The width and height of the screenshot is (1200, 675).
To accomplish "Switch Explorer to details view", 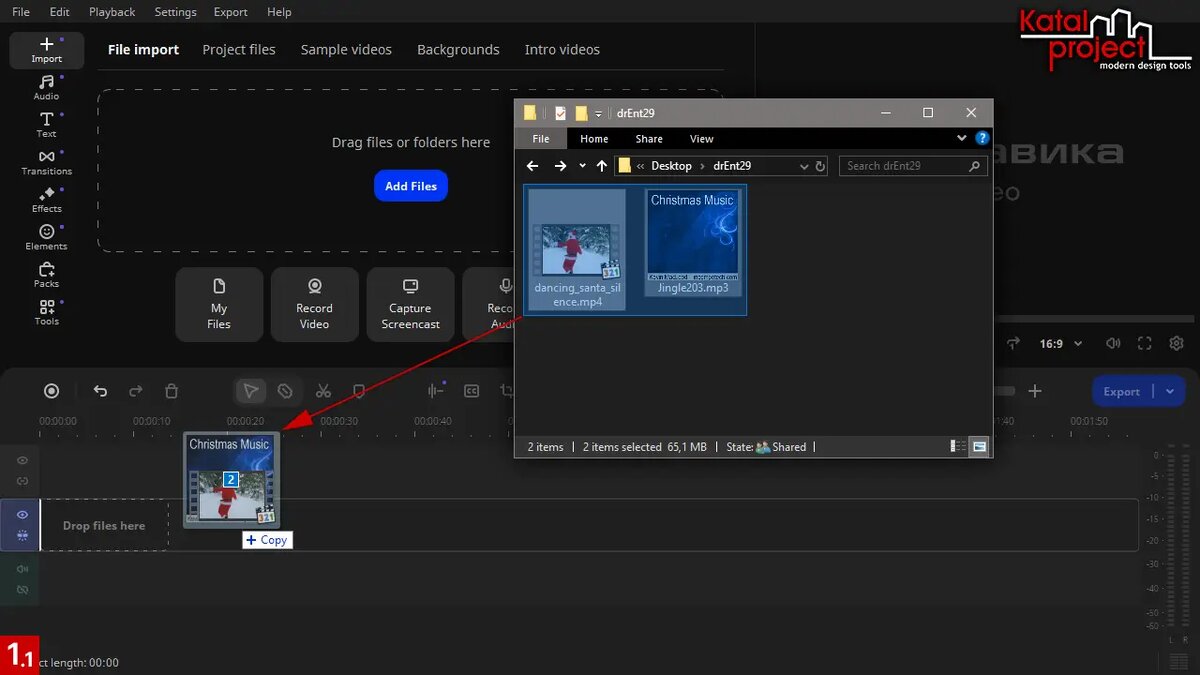I will point(959,447).
